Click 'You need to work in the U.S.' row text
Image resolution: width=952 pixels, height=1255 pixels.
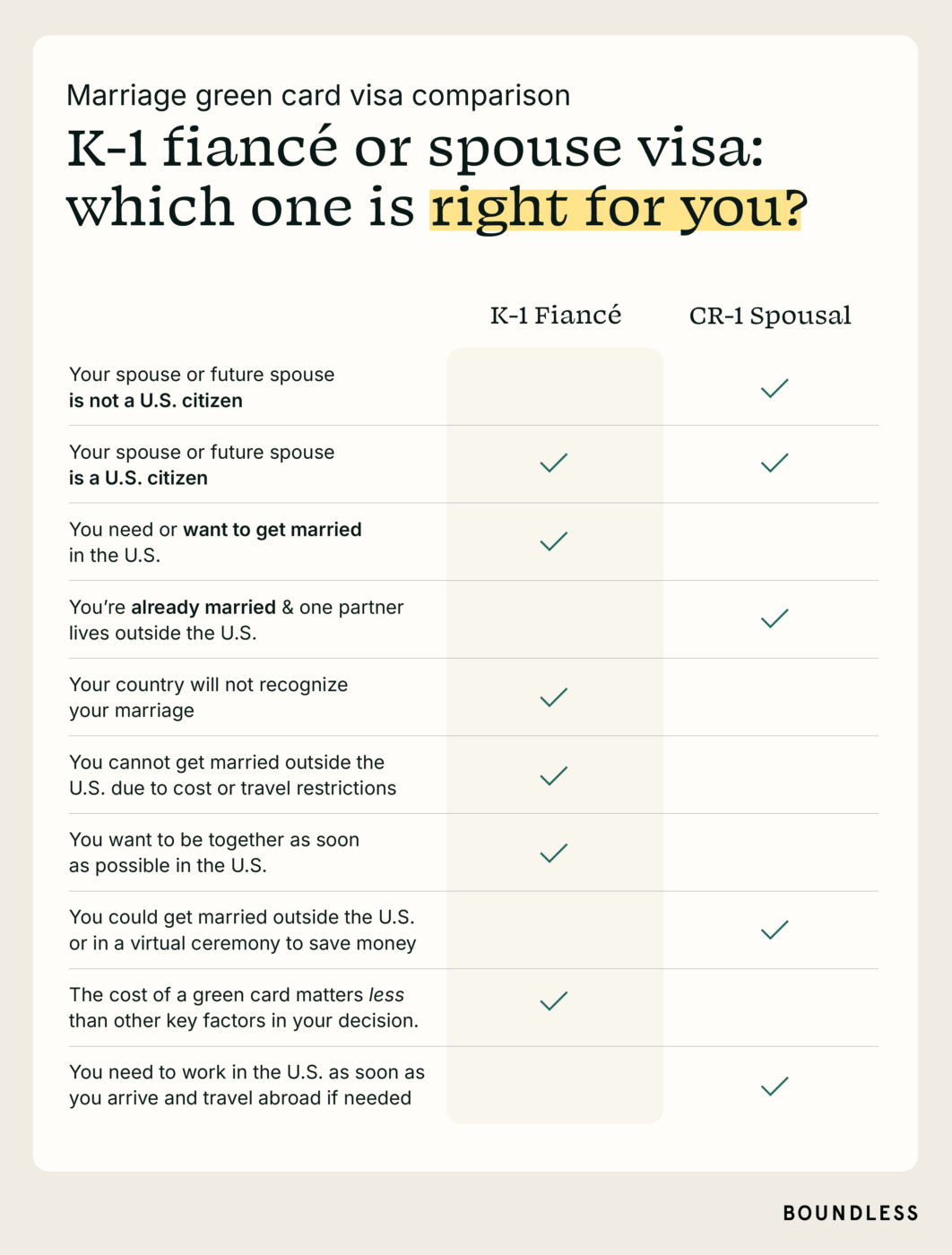(x=247, y=1085)
